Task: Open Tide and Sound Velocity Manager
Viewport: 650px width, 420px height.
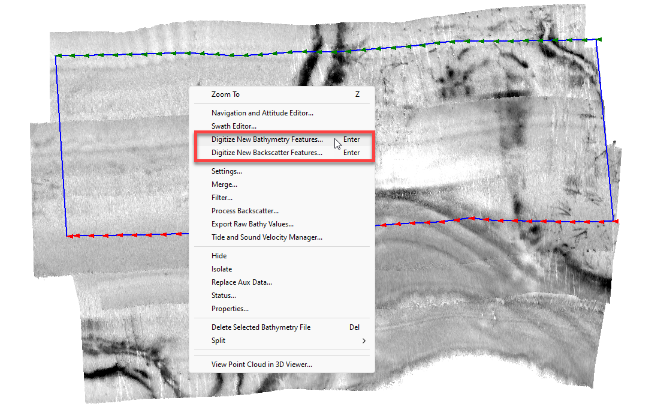Action: (282, 238)
